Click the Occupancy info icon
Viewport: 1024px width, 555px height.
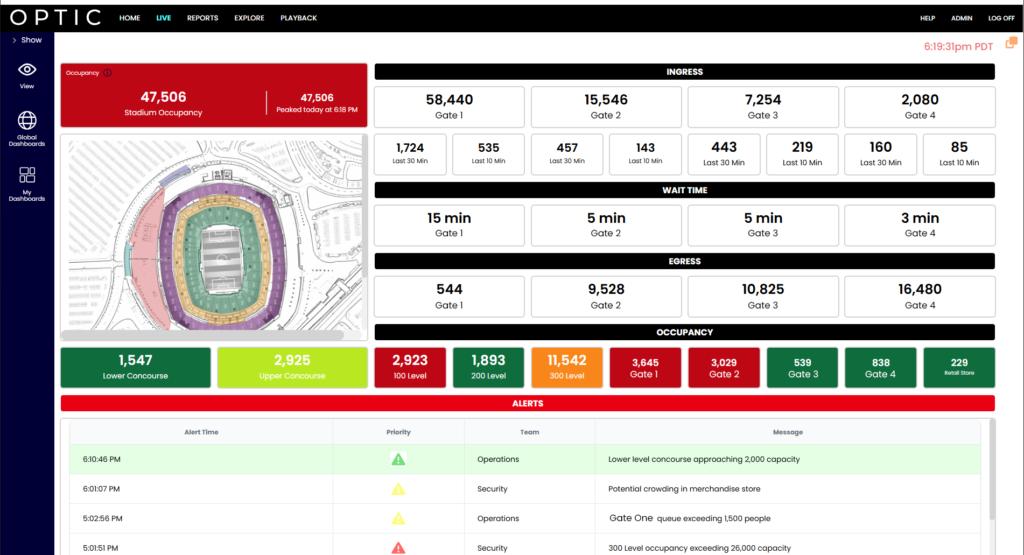(x=108, y=73)
